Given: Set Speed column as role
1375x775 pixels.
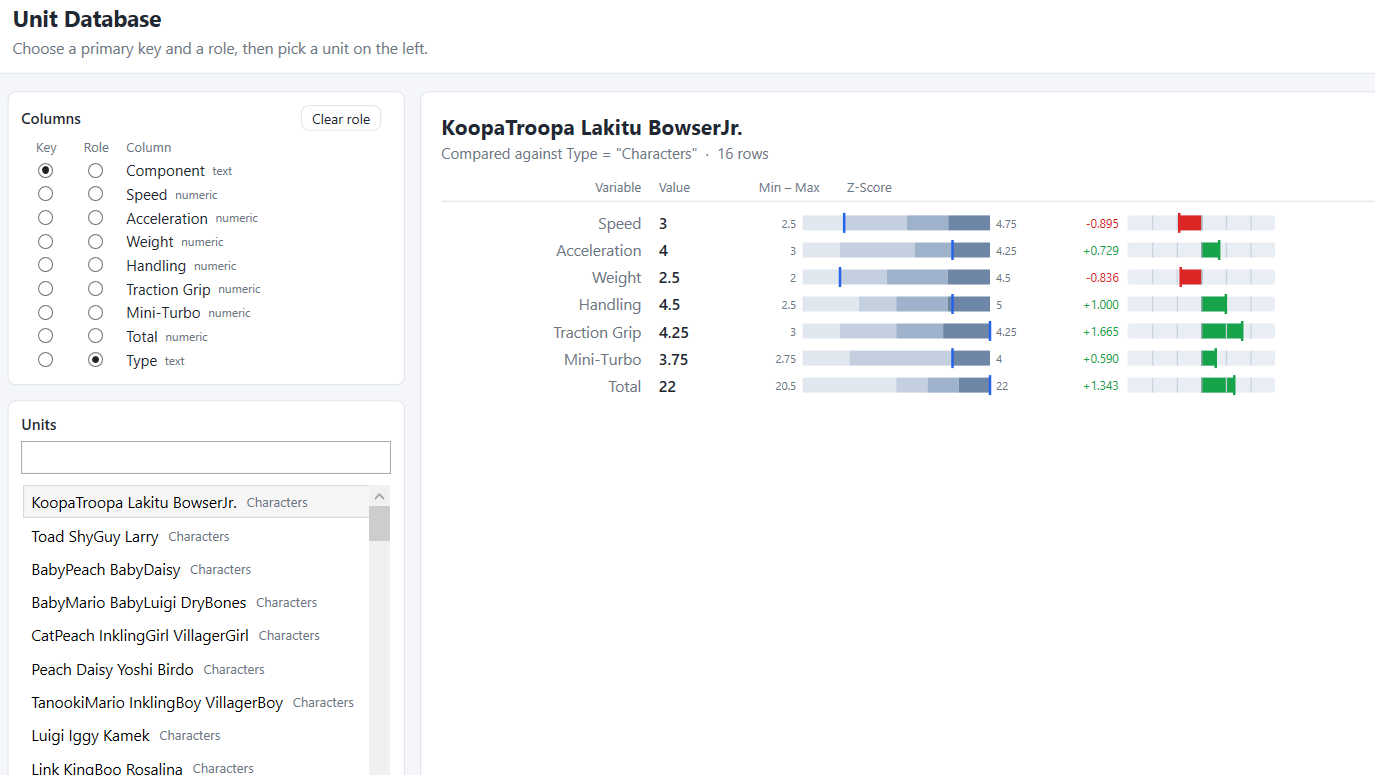Looking at the screenshot, I should 95,194.
